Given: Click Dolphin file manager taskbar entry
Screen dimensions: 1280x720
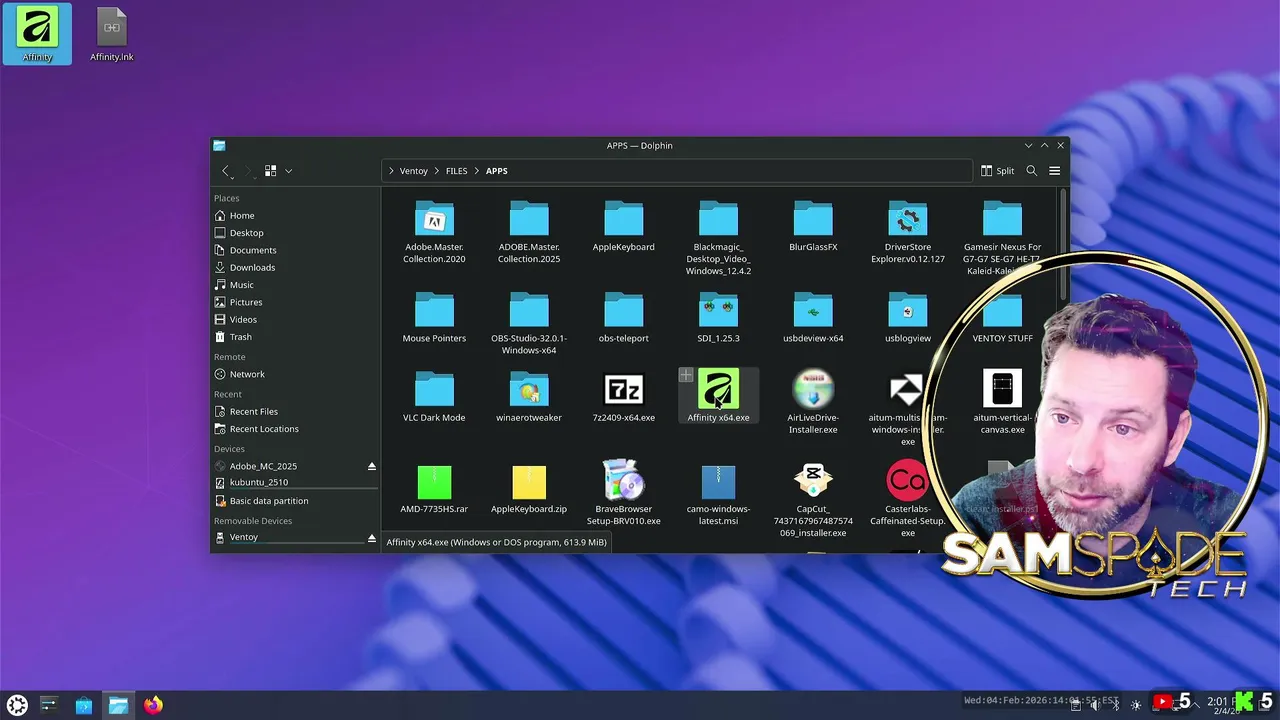Looking at the screenshot, I should 118,705.
